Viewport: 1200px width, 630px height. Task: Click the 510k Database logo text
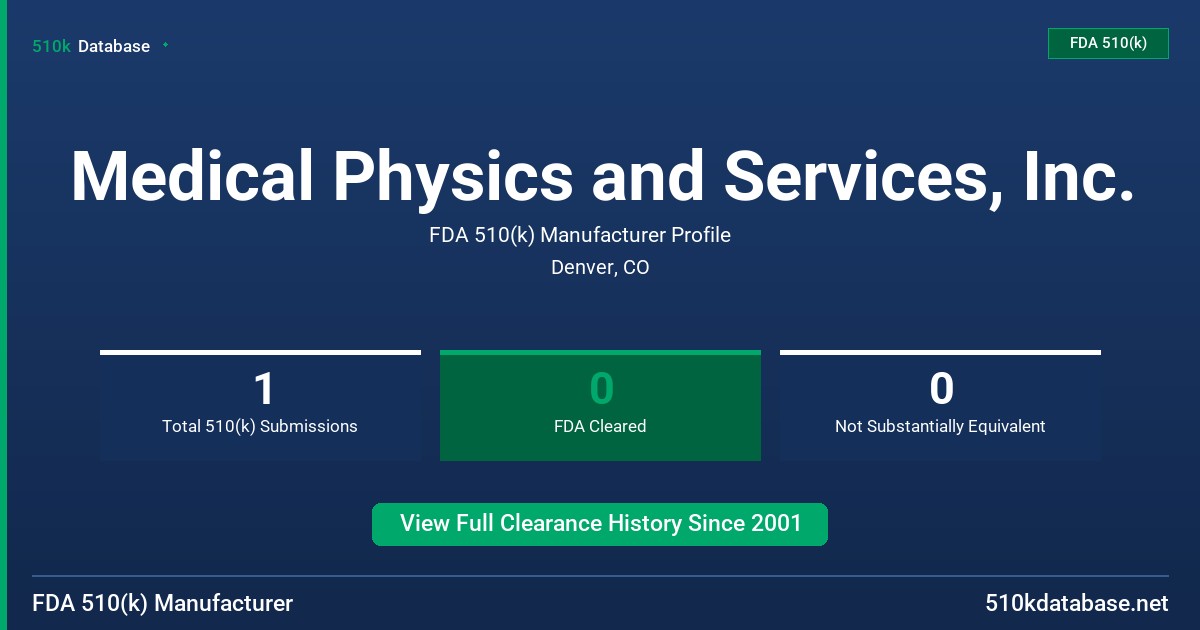(x=91, y=46)
